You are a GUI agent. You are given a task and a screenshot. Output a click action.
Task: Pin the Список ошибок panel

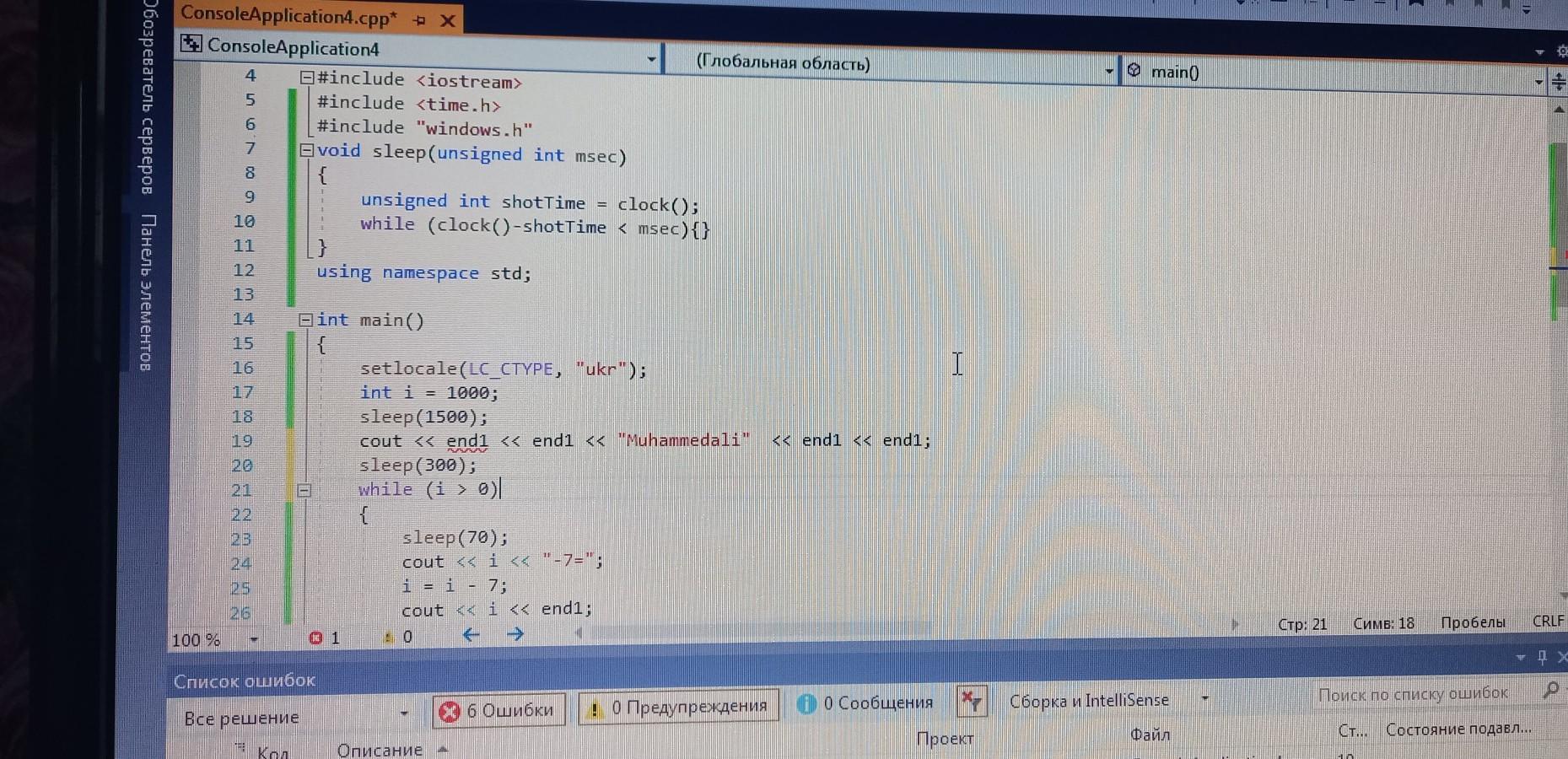tap(1542, 657)
